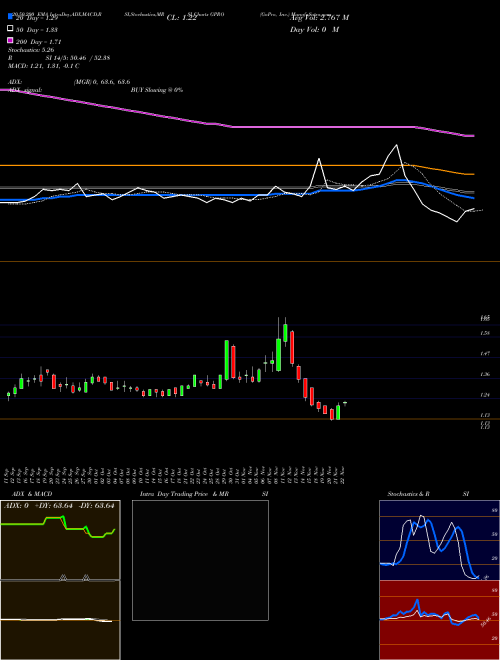Click the ADX green line chart panel

(60, 540)
